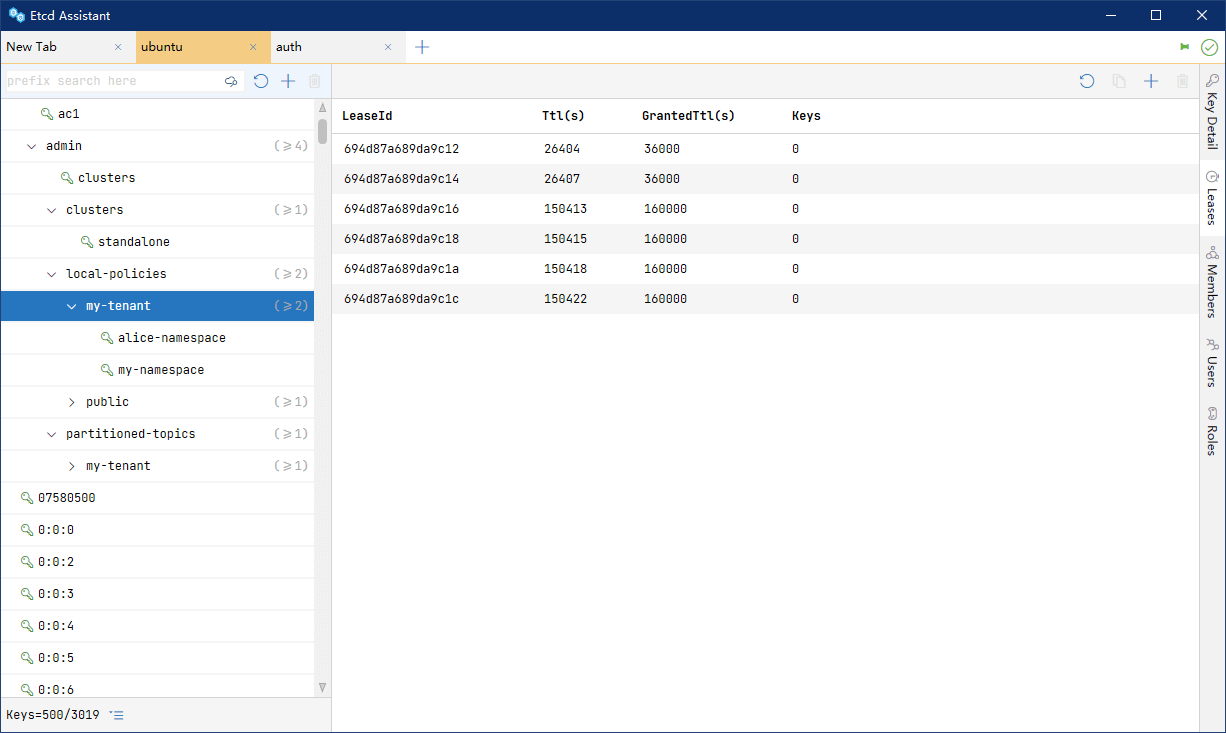
Task: Click the green flag icon
Action: point(1185,47)
